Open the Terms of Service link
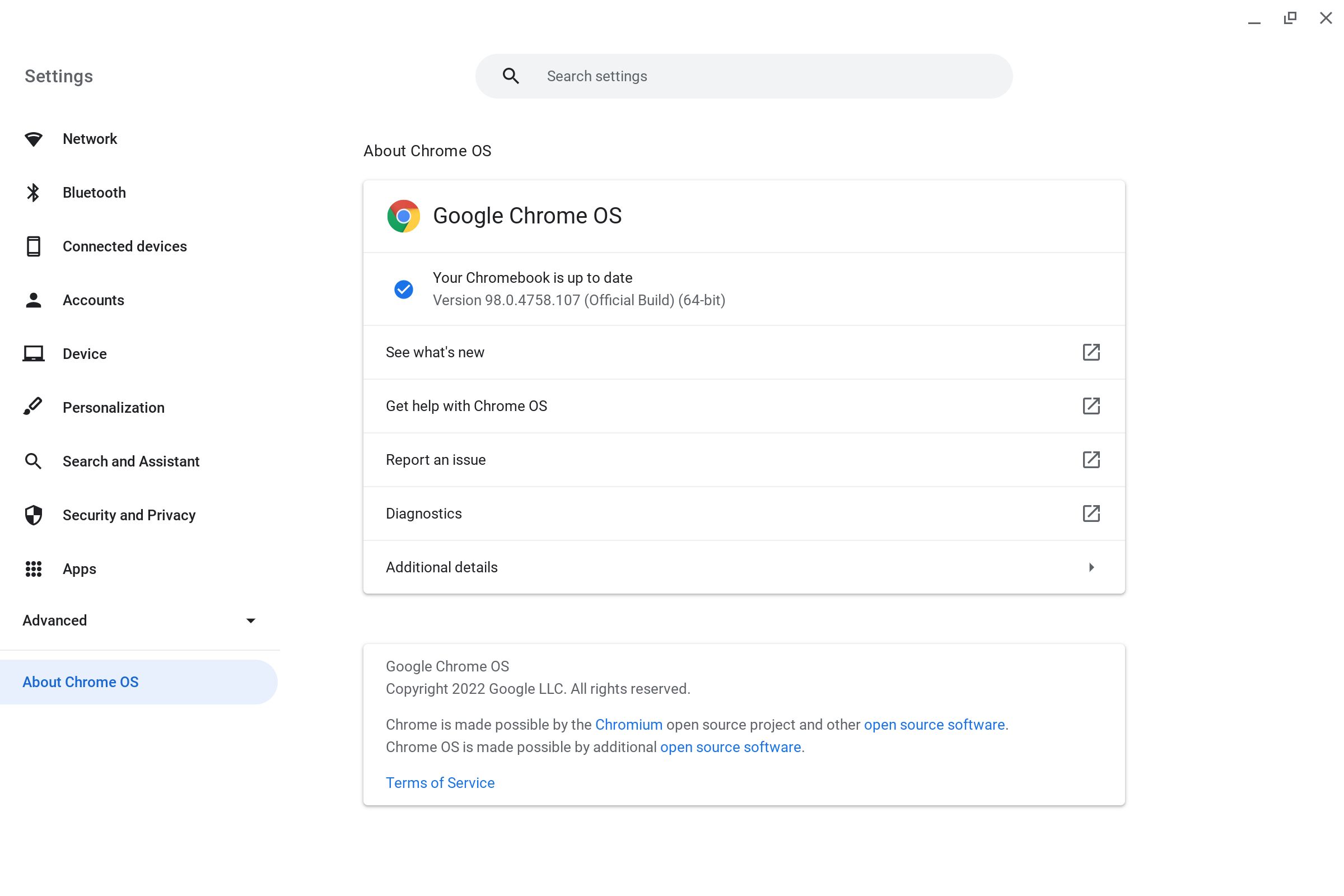Screen dimensions: 1344x896 click(440, 782)
